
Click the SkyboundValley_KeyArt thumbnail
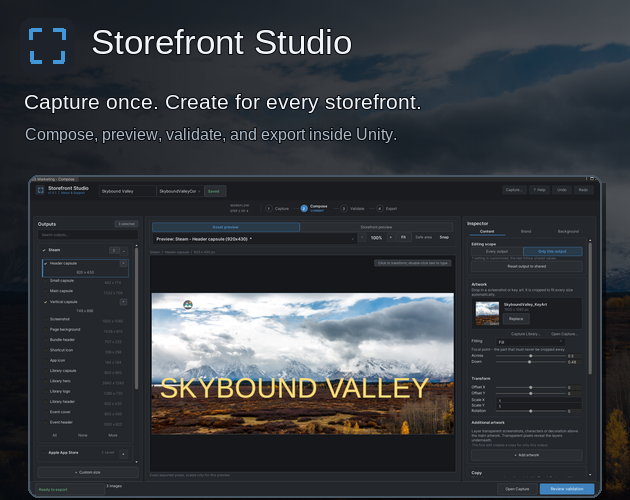tap(487, 314)
